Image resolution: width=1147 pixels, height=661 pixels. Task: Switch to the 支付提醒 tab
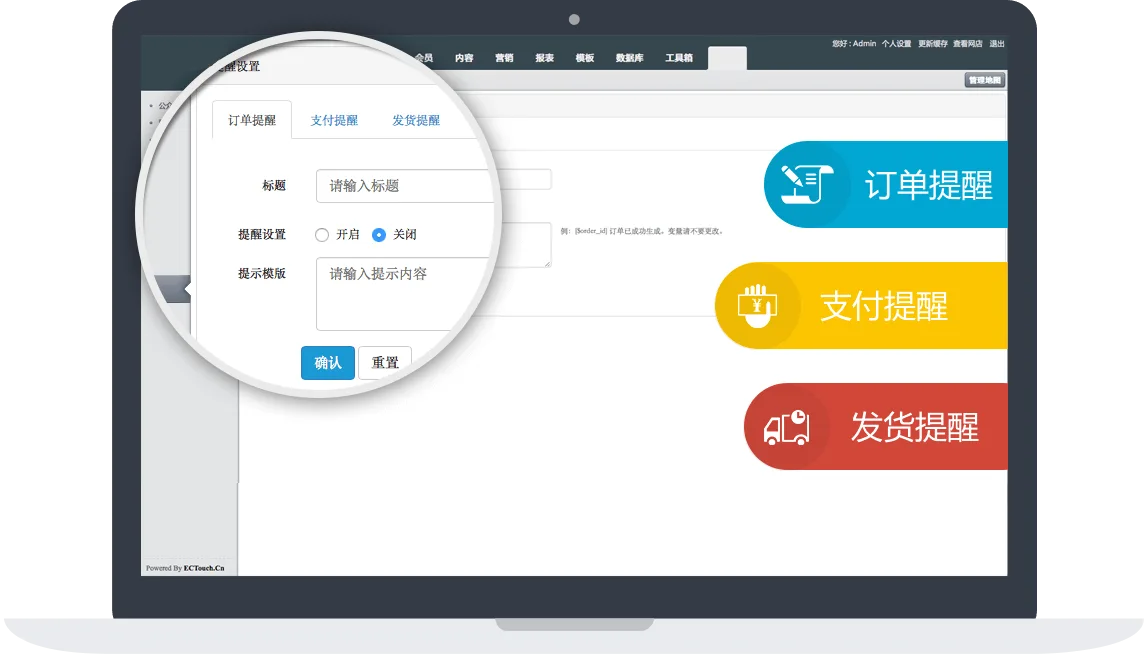334,120
